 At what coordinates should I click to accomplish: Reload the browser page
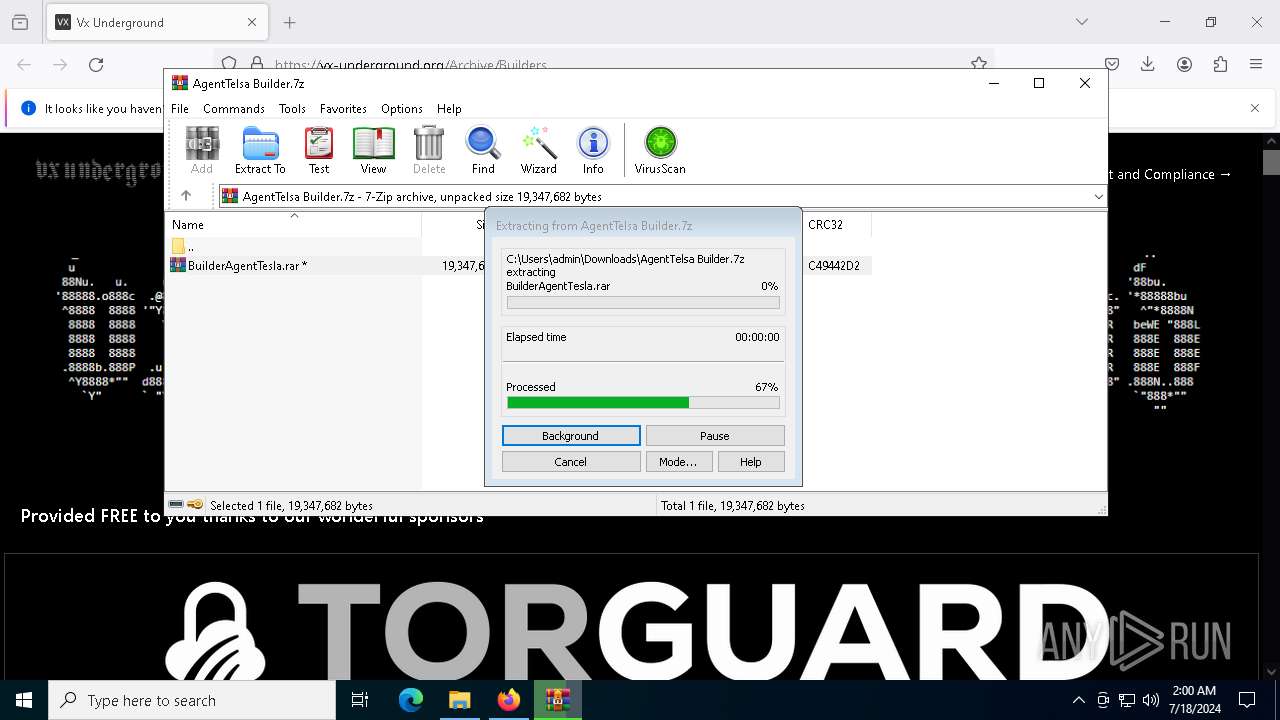(96, 65)
